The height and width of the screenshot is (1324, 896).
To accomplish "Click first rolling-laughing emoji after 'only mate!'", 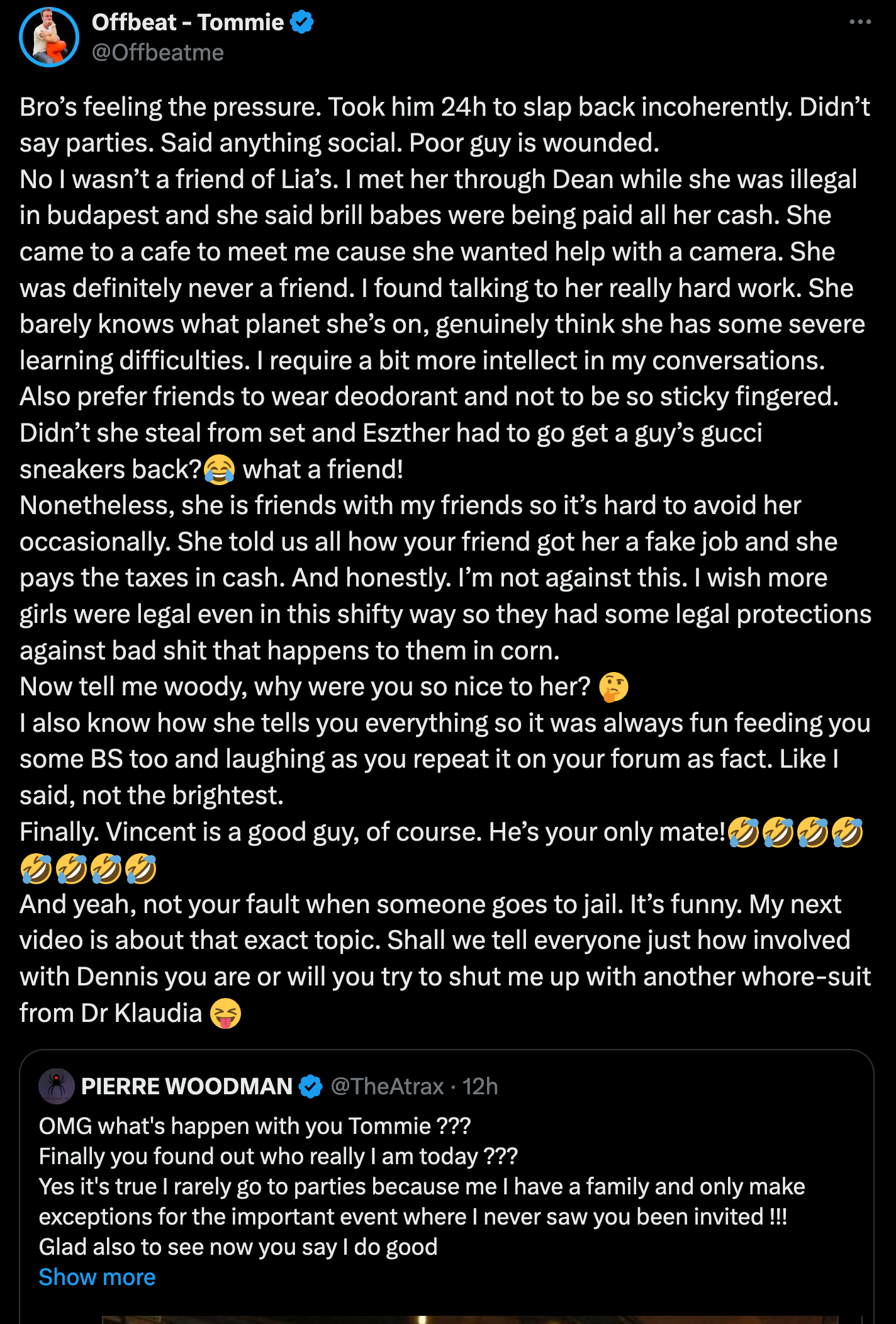I will pos(743,833).
